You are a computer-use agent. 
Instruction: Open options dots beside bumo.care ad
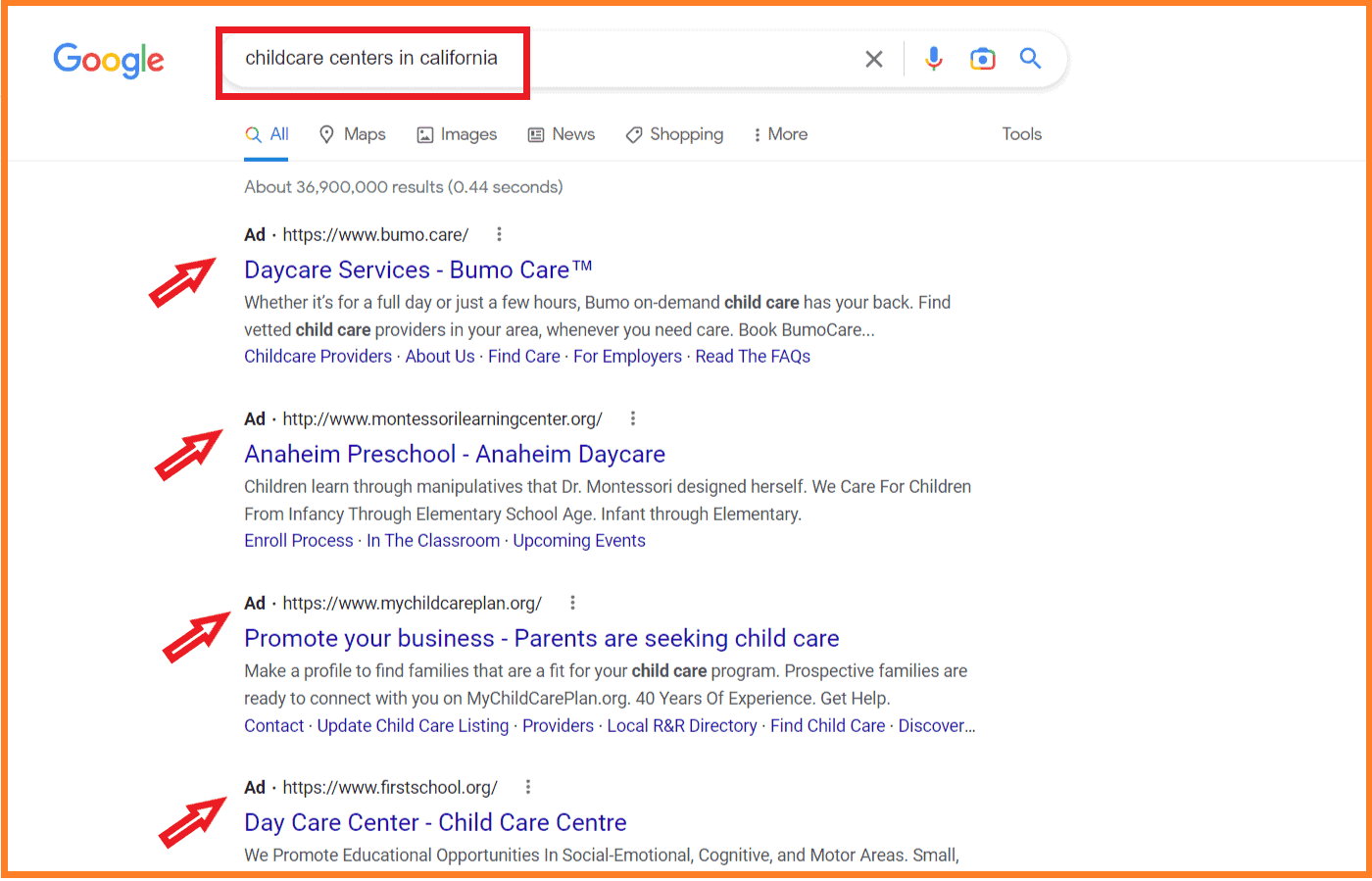[499, 234]
